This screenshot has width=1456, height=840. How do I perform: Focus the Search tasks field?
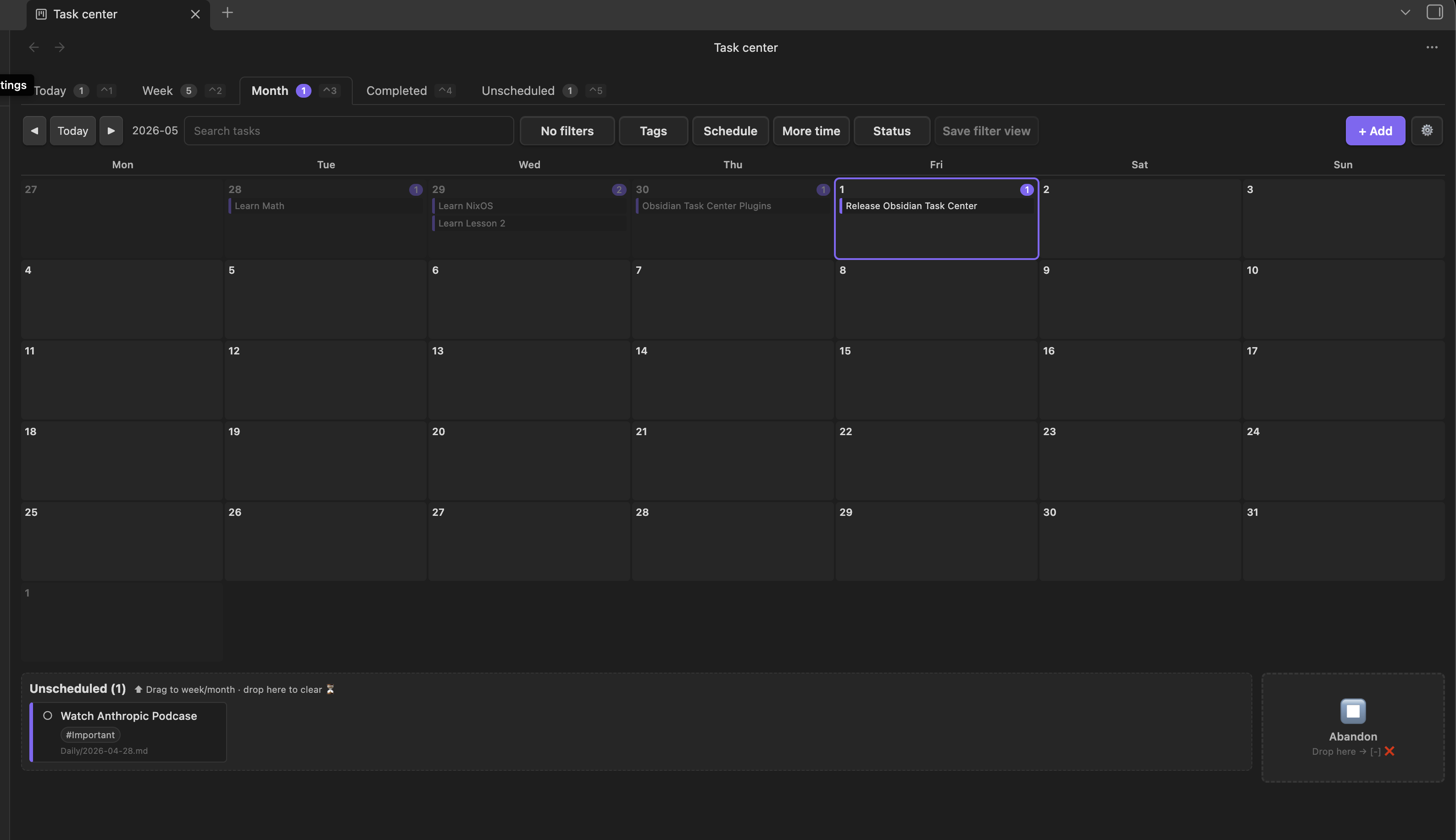coord(349,131)
